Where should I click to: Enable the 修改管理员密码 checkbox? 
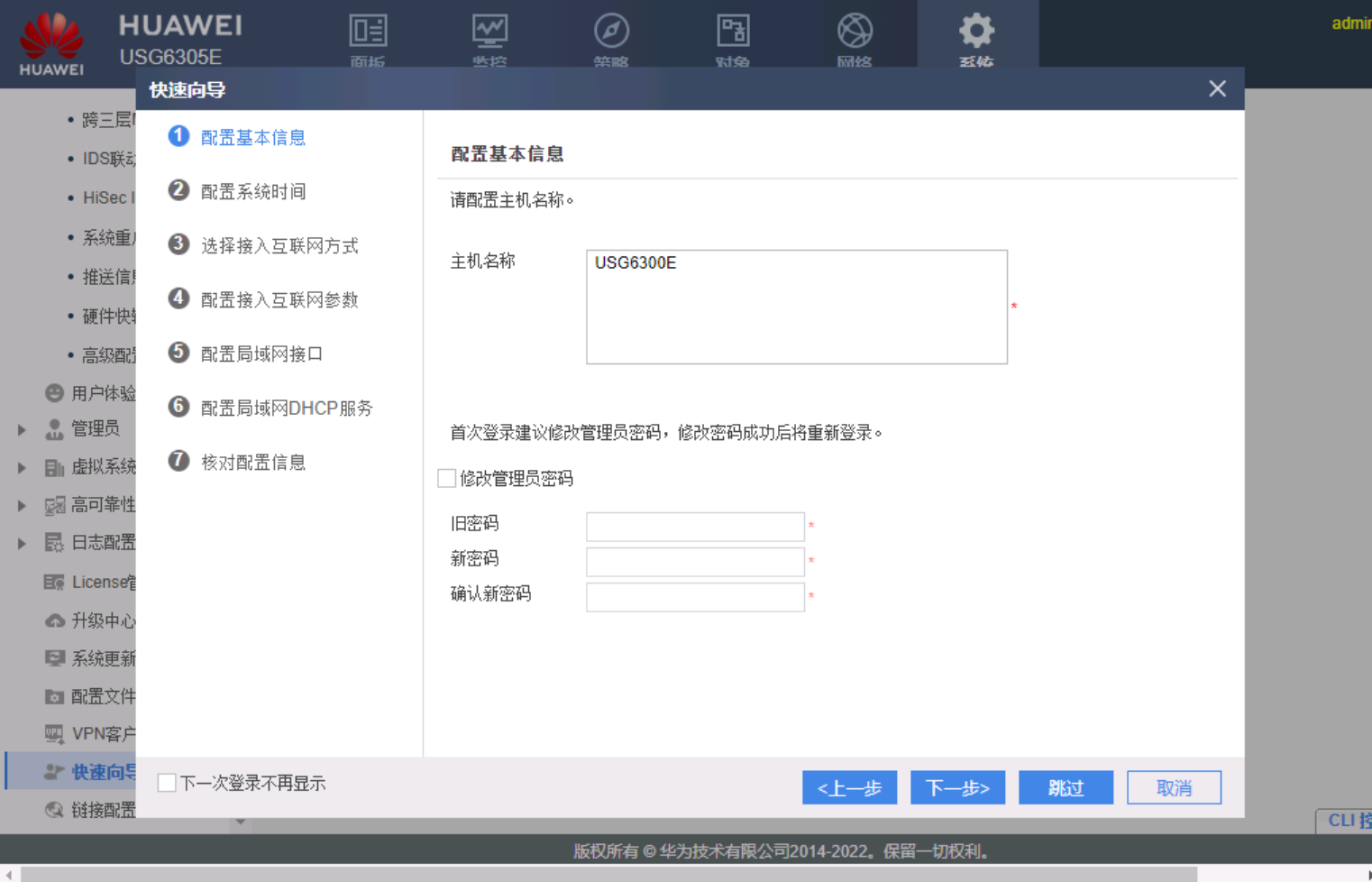(x=445, y=478)
